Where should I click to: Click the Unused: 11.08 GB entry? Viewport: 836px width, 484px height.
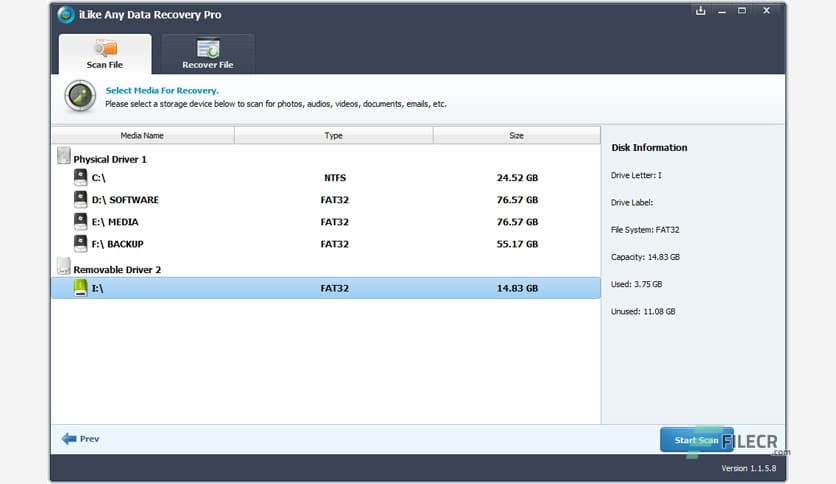[x=643, y=311]
